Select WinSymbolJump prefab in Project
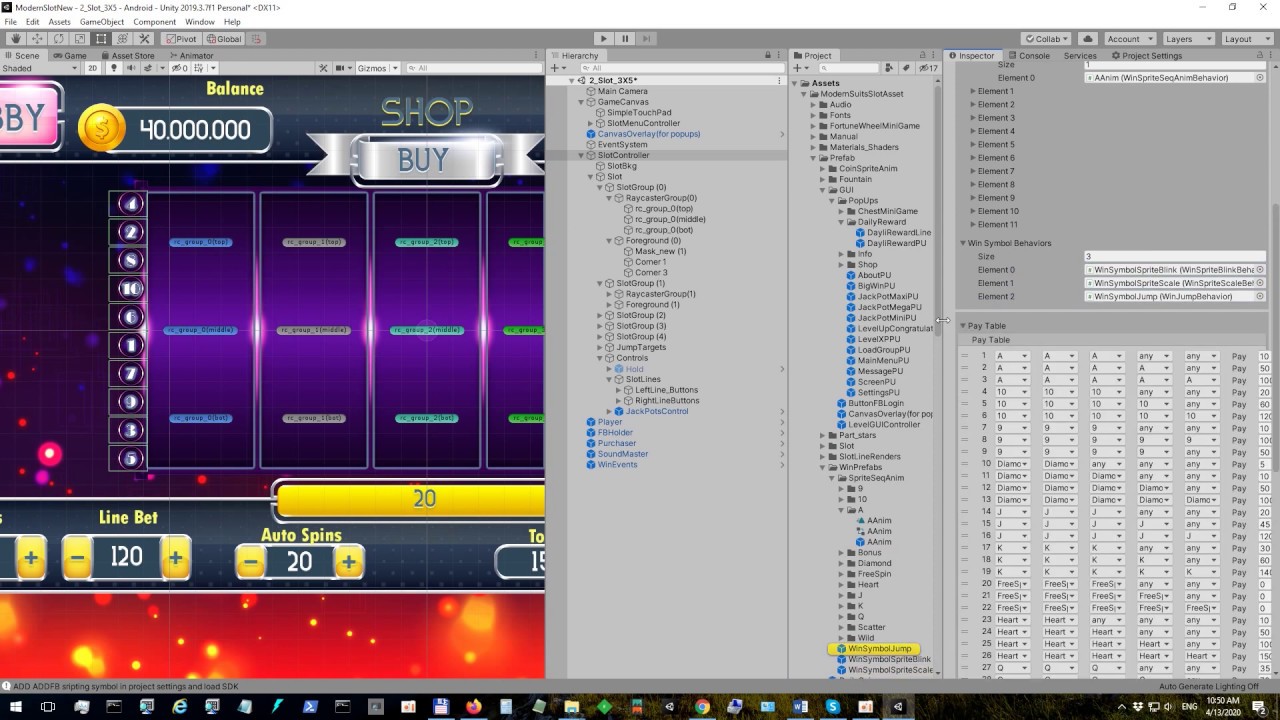Viewport: 1280px width, 720px height. click(880, 649)
